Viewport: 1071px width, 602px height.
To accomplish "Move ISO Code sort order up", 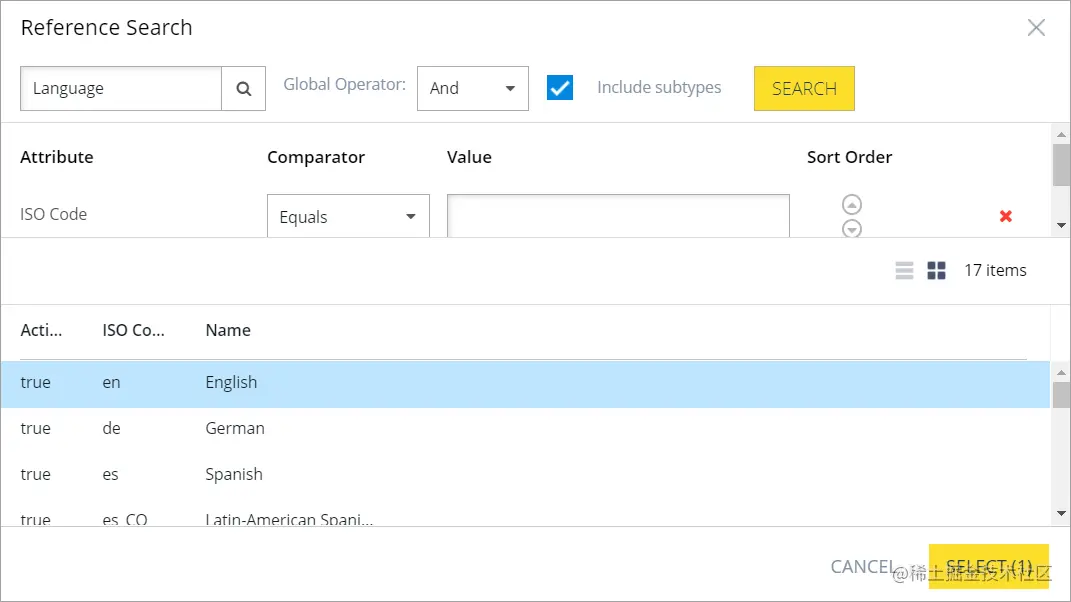I will point(852,204).
